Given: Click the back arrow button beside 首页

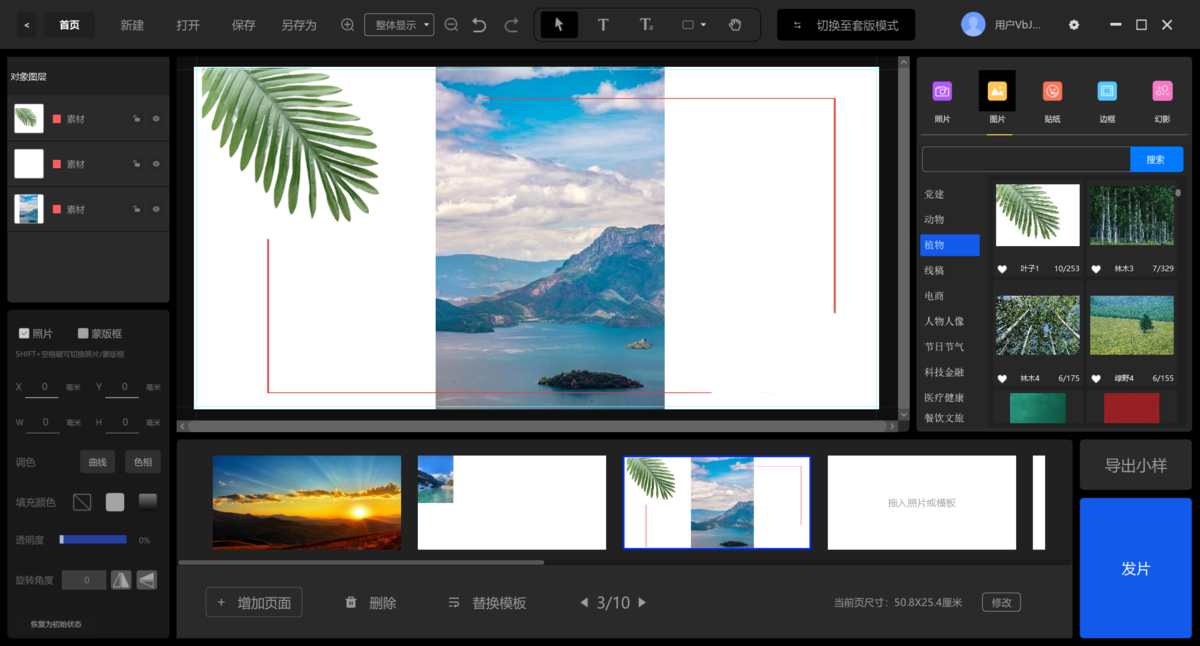Looking at the screenshot, I should [26, 25].
